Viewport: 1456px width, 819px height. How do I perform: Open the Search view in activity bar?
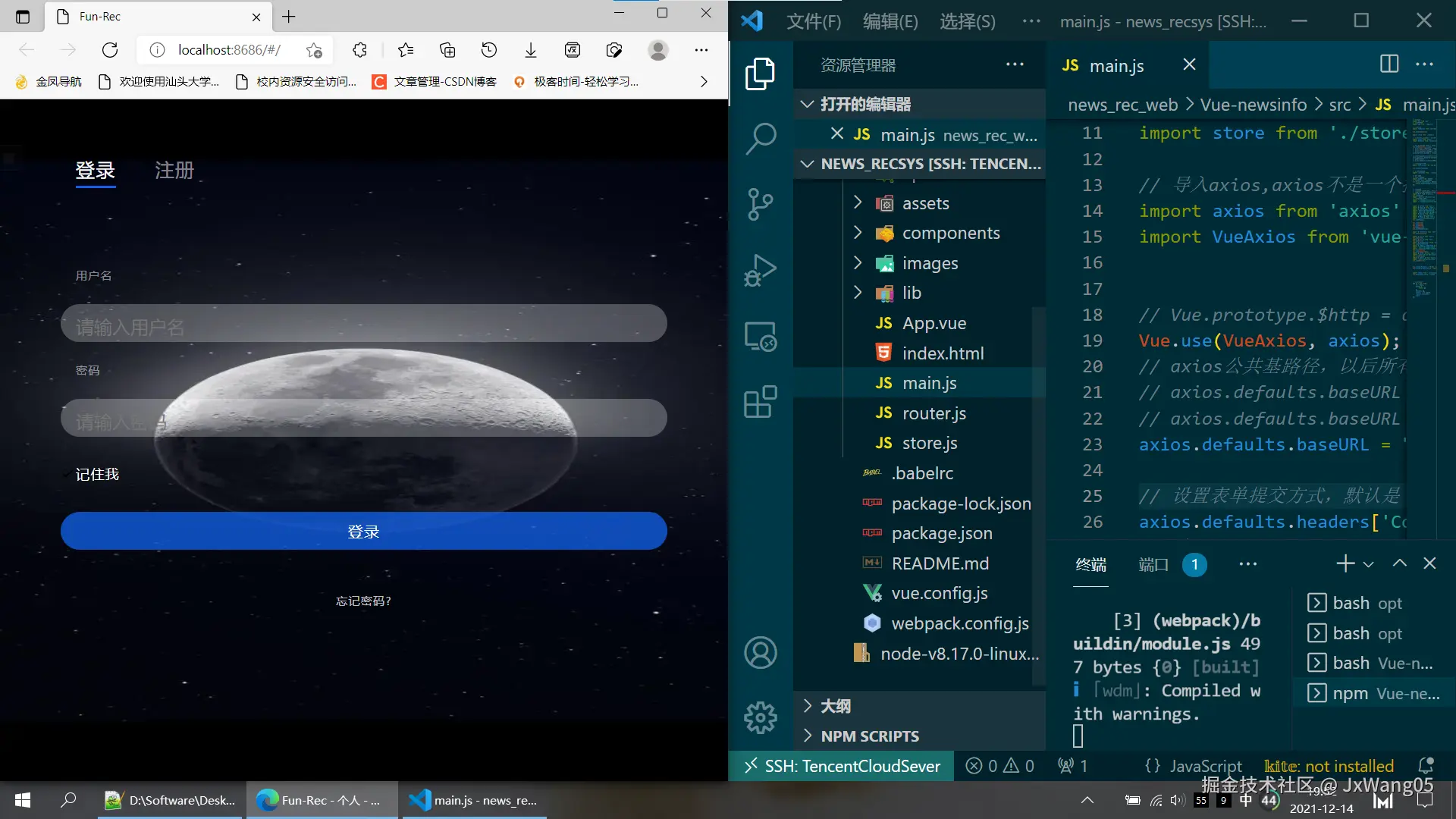coord(761,139)
